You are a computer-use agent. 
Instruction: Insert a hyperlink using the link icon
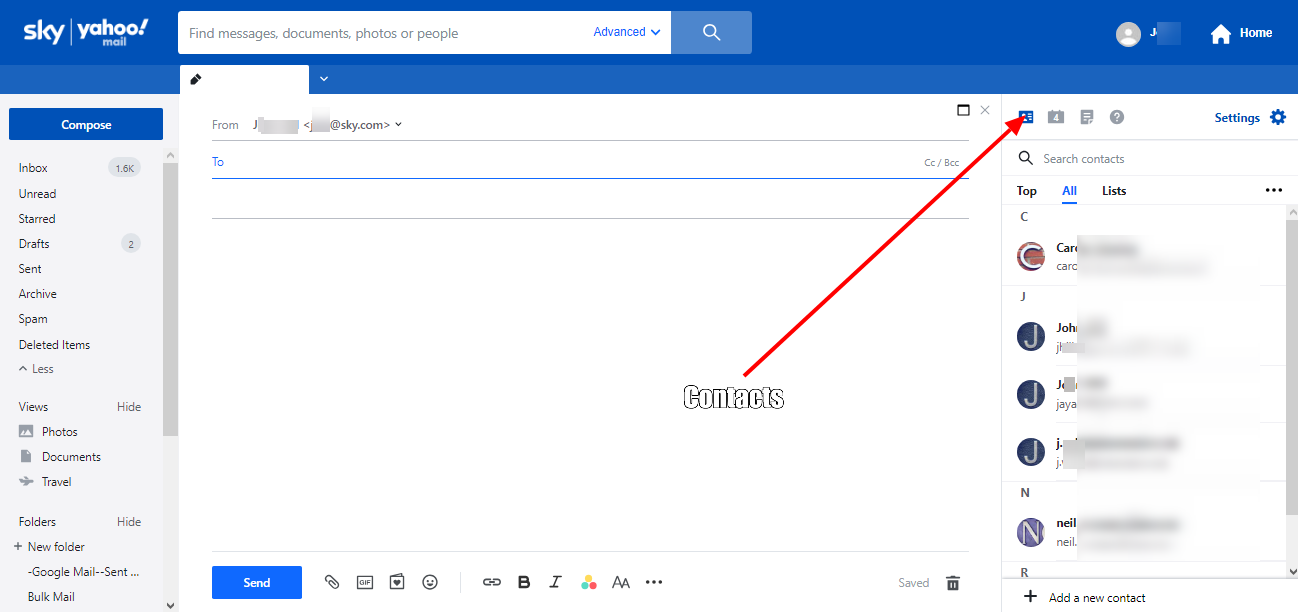click(x=491, y=582)
